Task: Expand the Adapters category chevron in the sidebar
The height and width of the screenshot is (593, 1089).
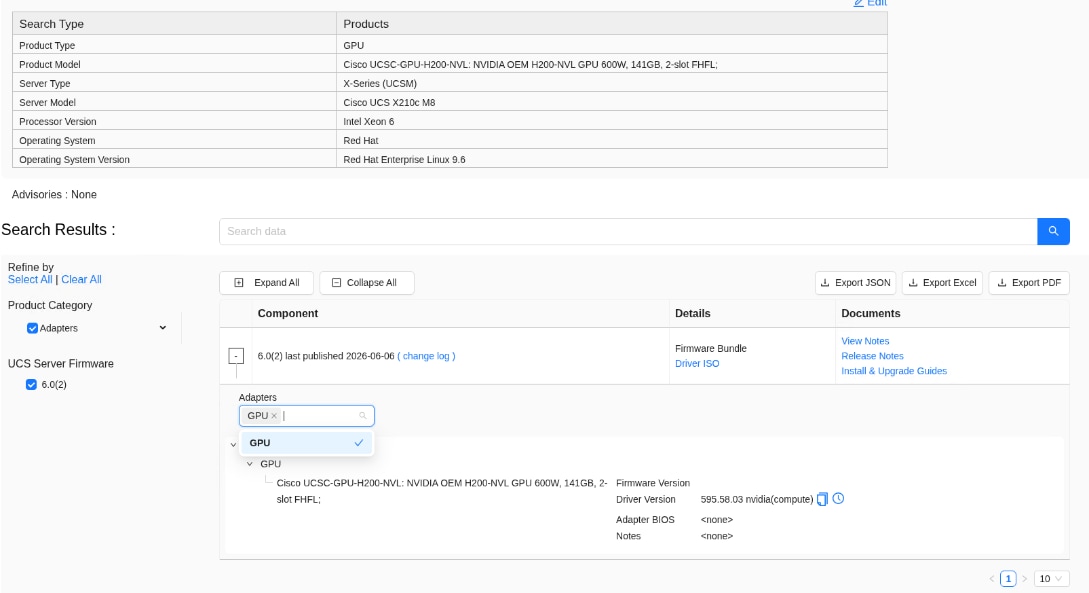Action: 163,328
